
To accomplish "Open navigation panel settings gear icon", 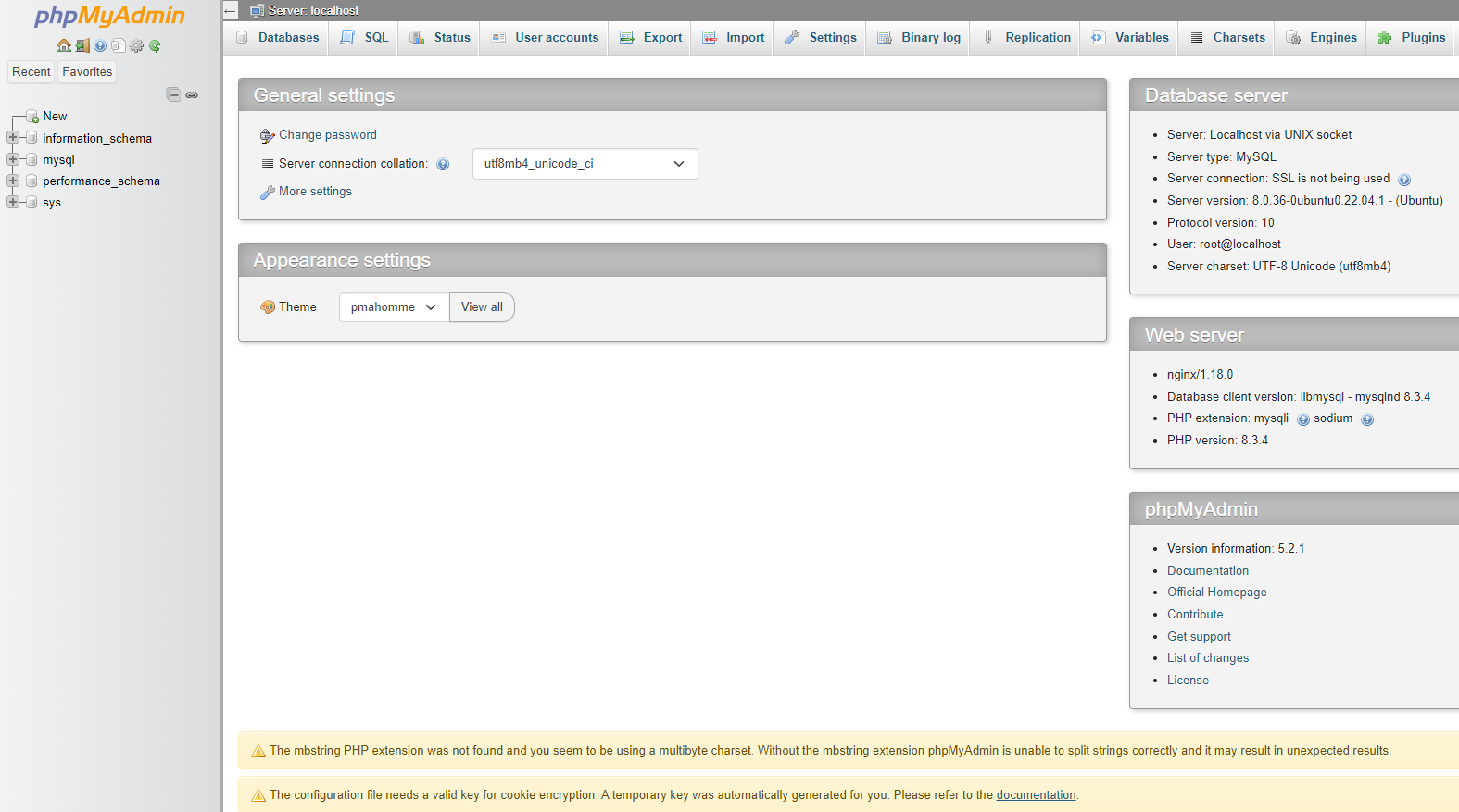I will 136,45.
